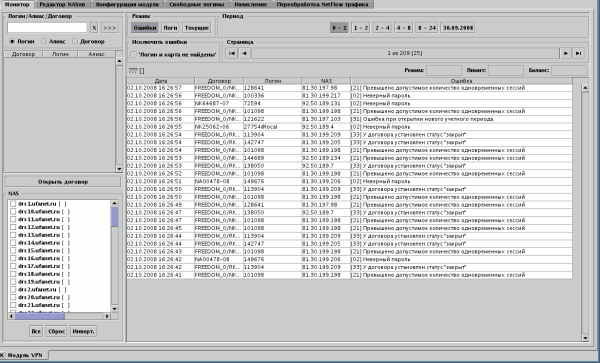The width and height of the screenshot is (600, 363).
Task: Enable 'Логин и карта не найдены' exclusion checkbox
Action: click(x=134, y=55)
